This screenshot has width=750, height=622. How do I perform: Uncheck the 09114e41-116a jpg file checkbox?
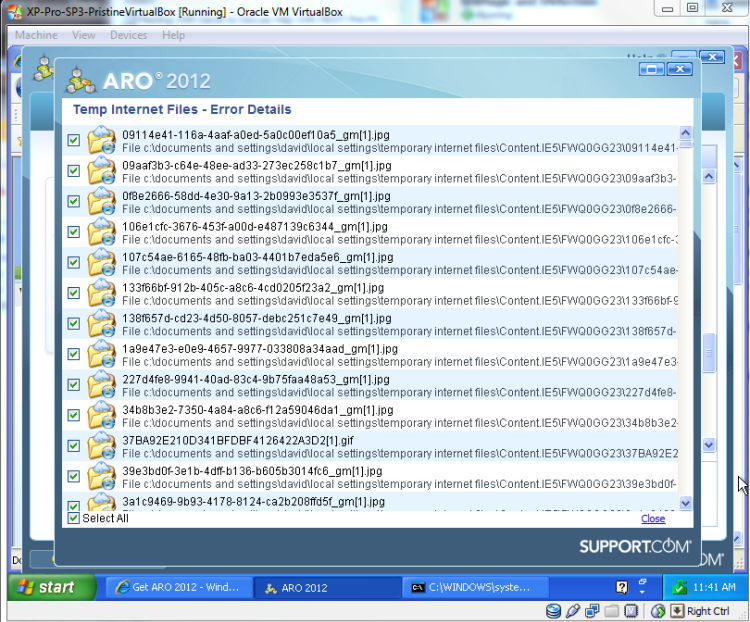[x=74, y=140]
